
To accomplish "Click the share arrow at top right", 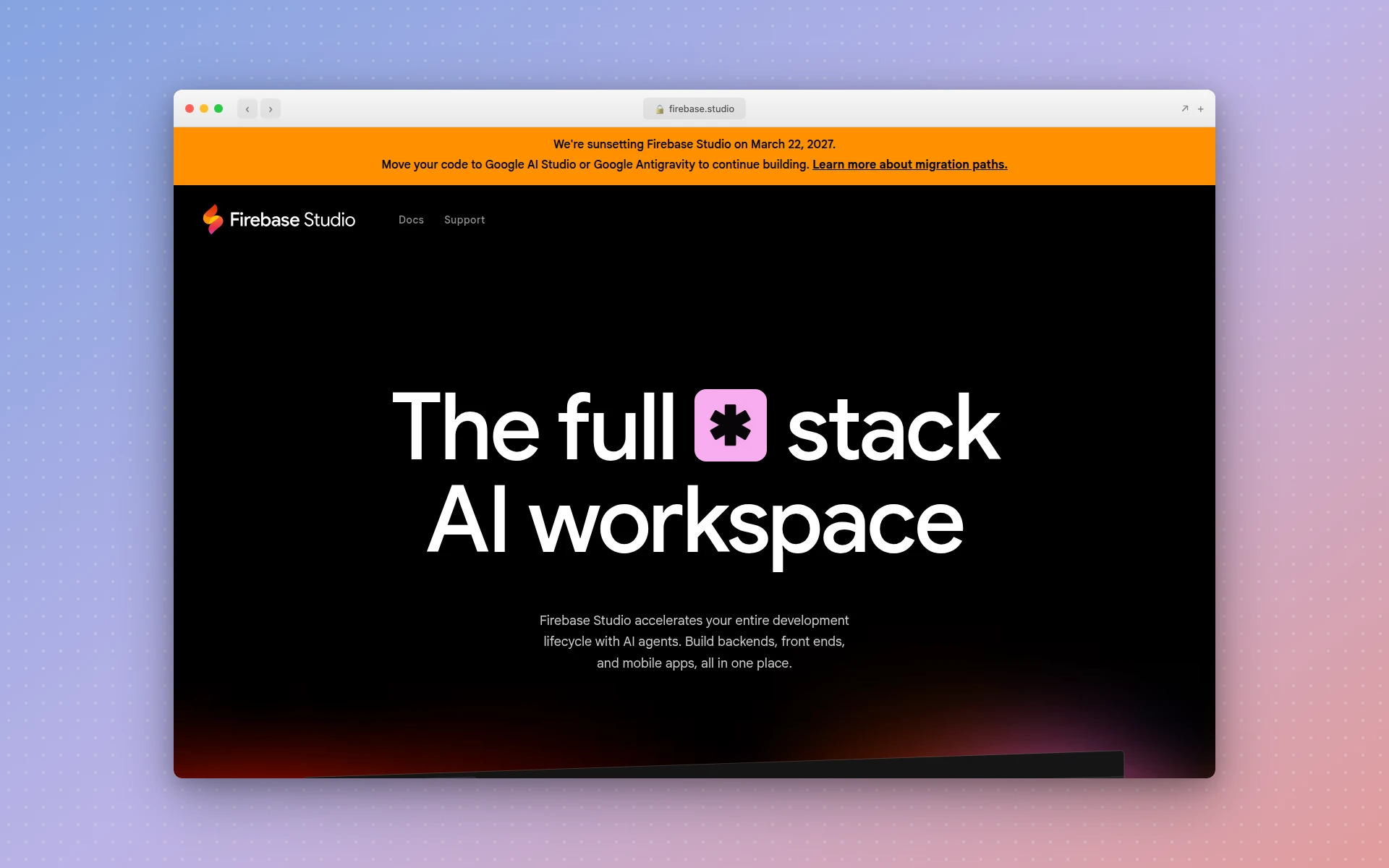I will click(x=1184, y=109).
